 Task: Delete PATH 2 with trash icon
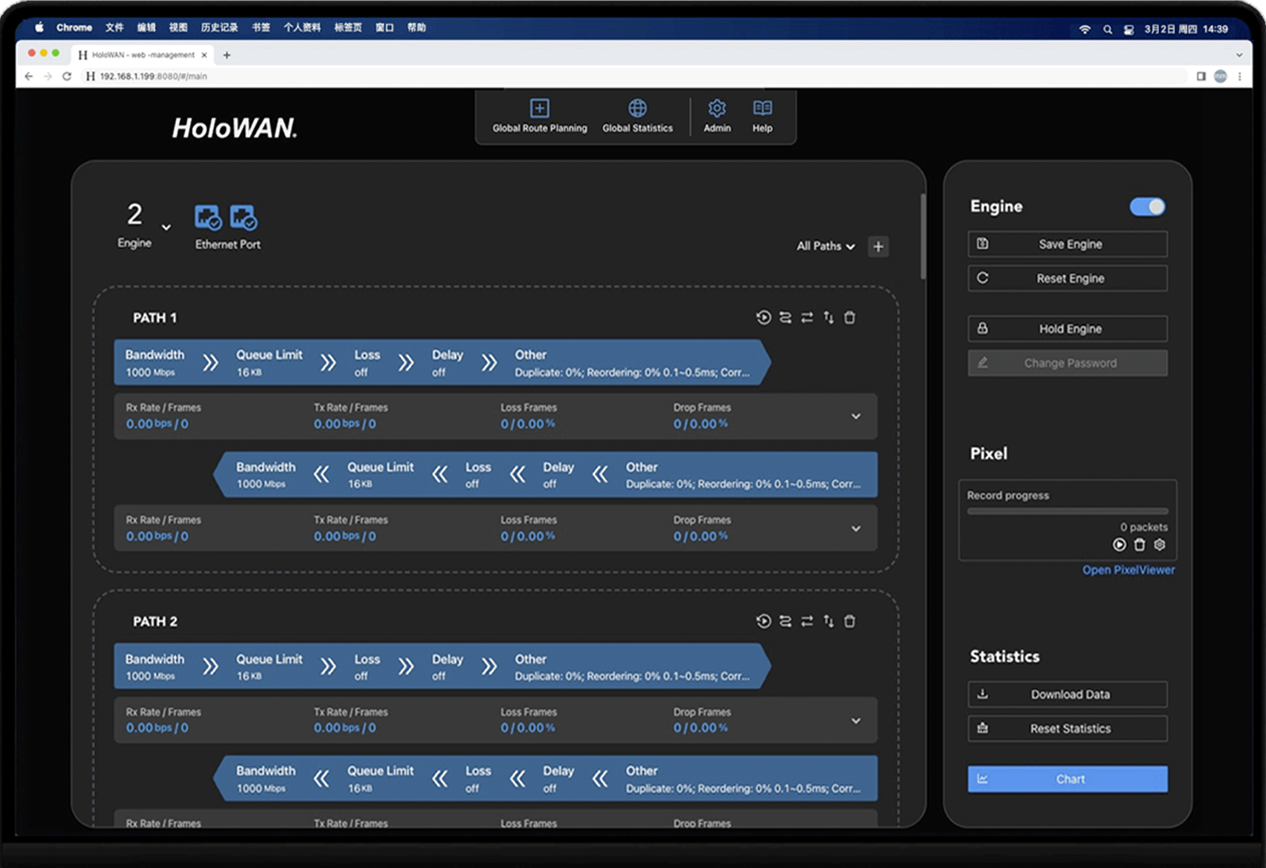tap(850, 621)
